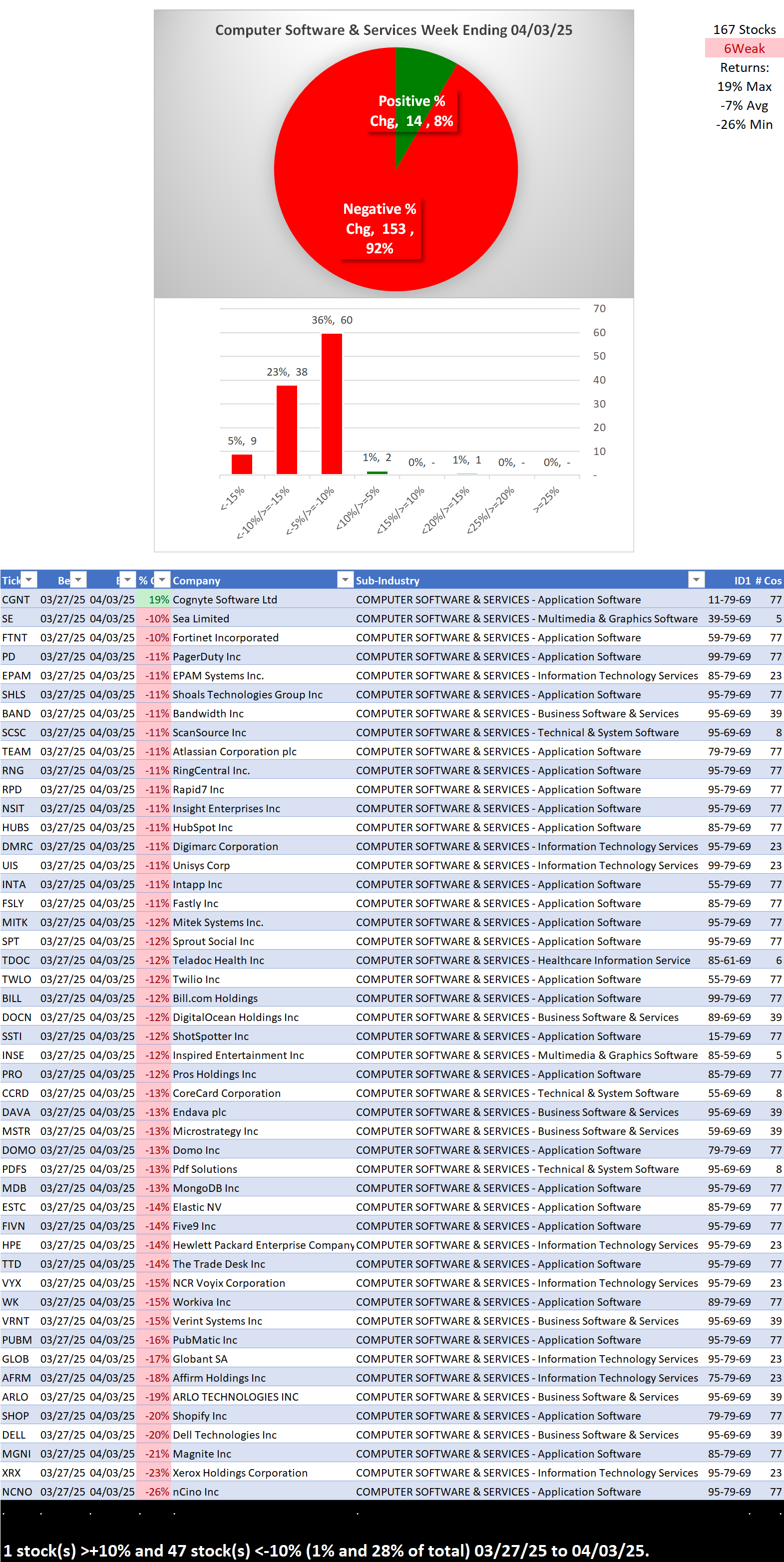Image resolution: width=784 pixels, height=1562 pixels.
Task: Click the -26% cell for nCino Inc
Action: [153, 1492]
